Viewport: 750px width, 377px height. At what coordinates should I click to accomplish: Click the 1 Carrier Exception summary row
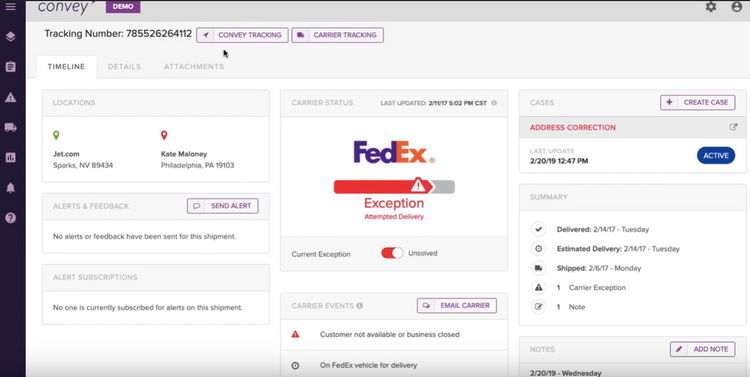click(591, 288)
